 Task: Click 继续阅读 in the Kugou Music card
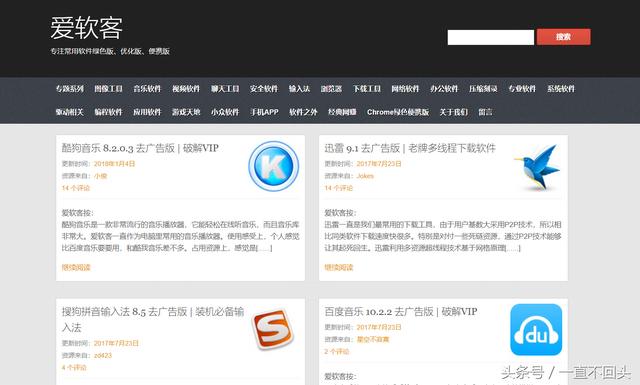point(76,267)
